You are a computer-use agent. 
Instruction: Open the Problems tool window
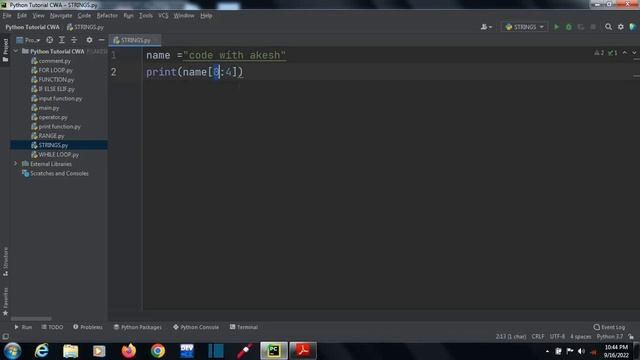click(88, 327)
